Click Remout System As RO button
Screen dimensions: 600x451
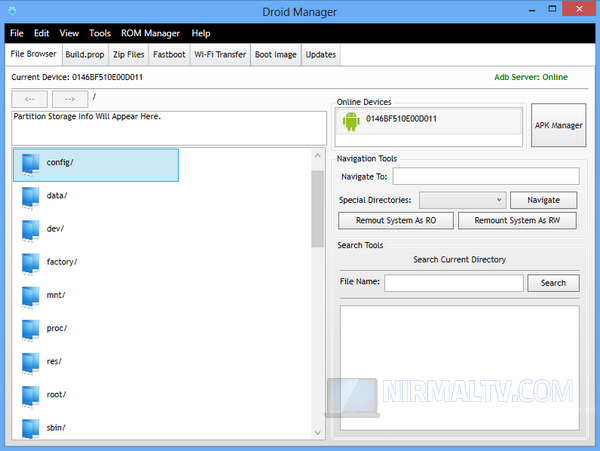click(x=396, y=220)
